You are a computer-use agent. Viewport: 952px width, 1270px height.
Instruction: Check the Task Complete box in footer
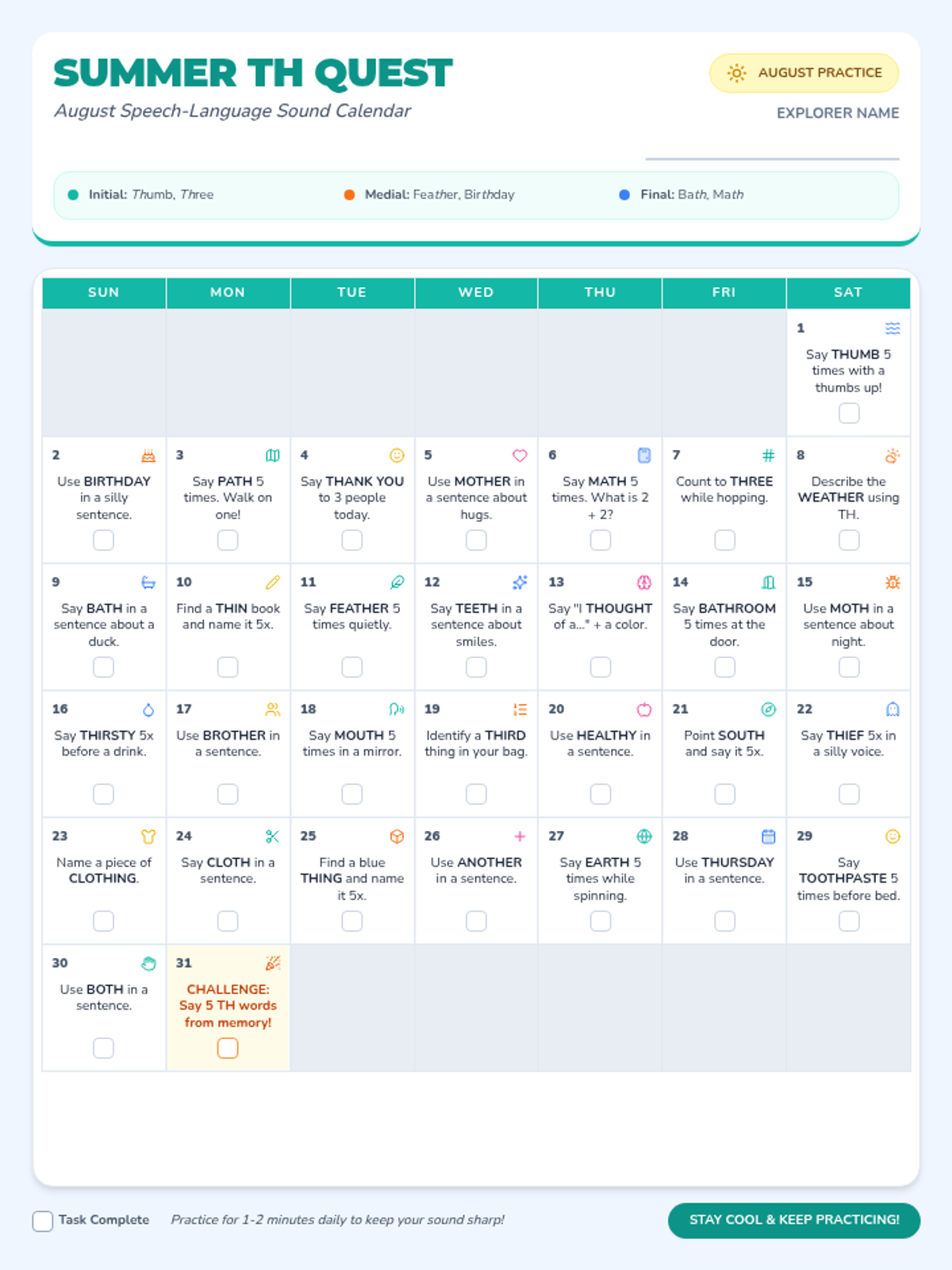point(43,1221)
